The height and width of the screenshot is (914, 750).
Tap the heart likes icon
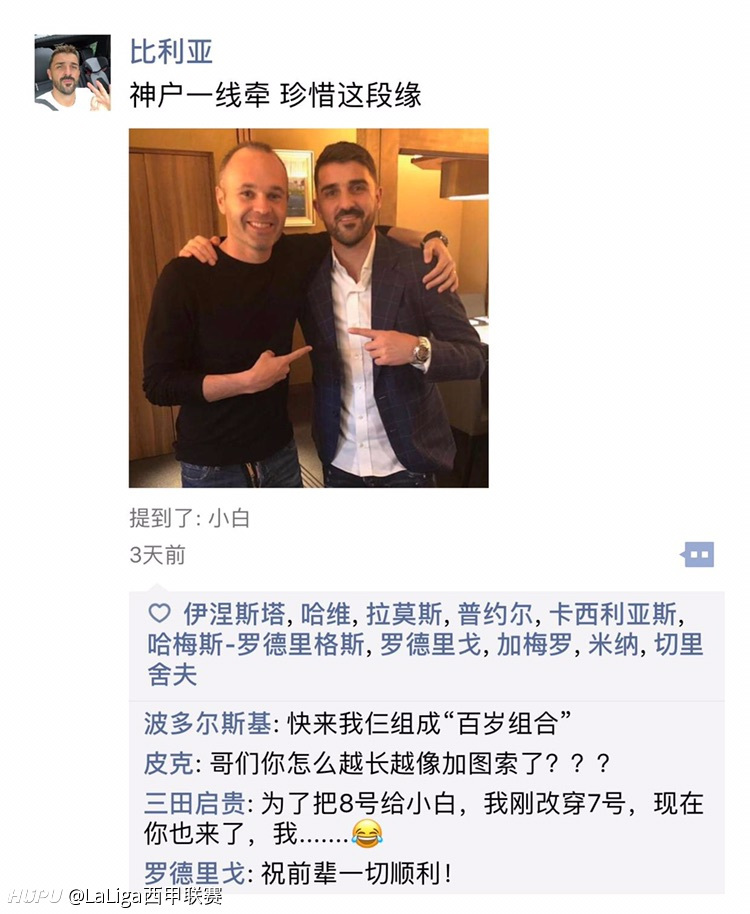[160, 613]
